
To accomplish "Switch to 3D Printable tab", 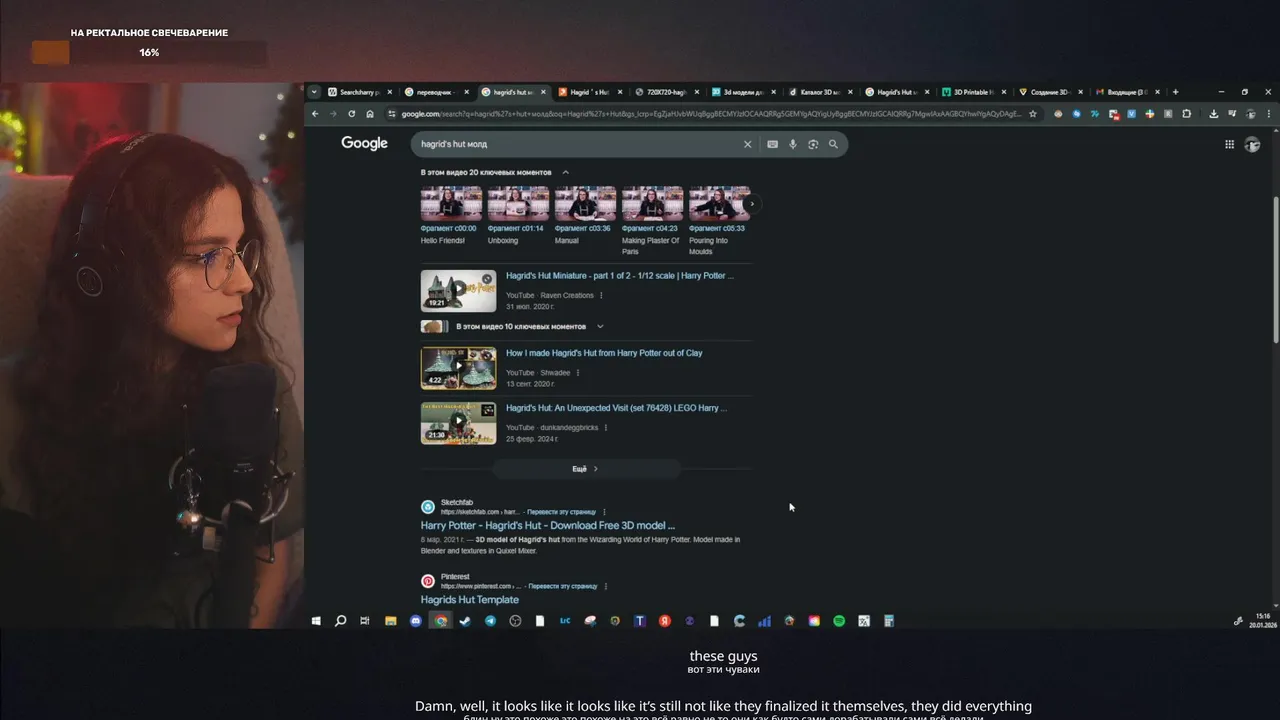I will pyautogui.click(x=972, y=92).
